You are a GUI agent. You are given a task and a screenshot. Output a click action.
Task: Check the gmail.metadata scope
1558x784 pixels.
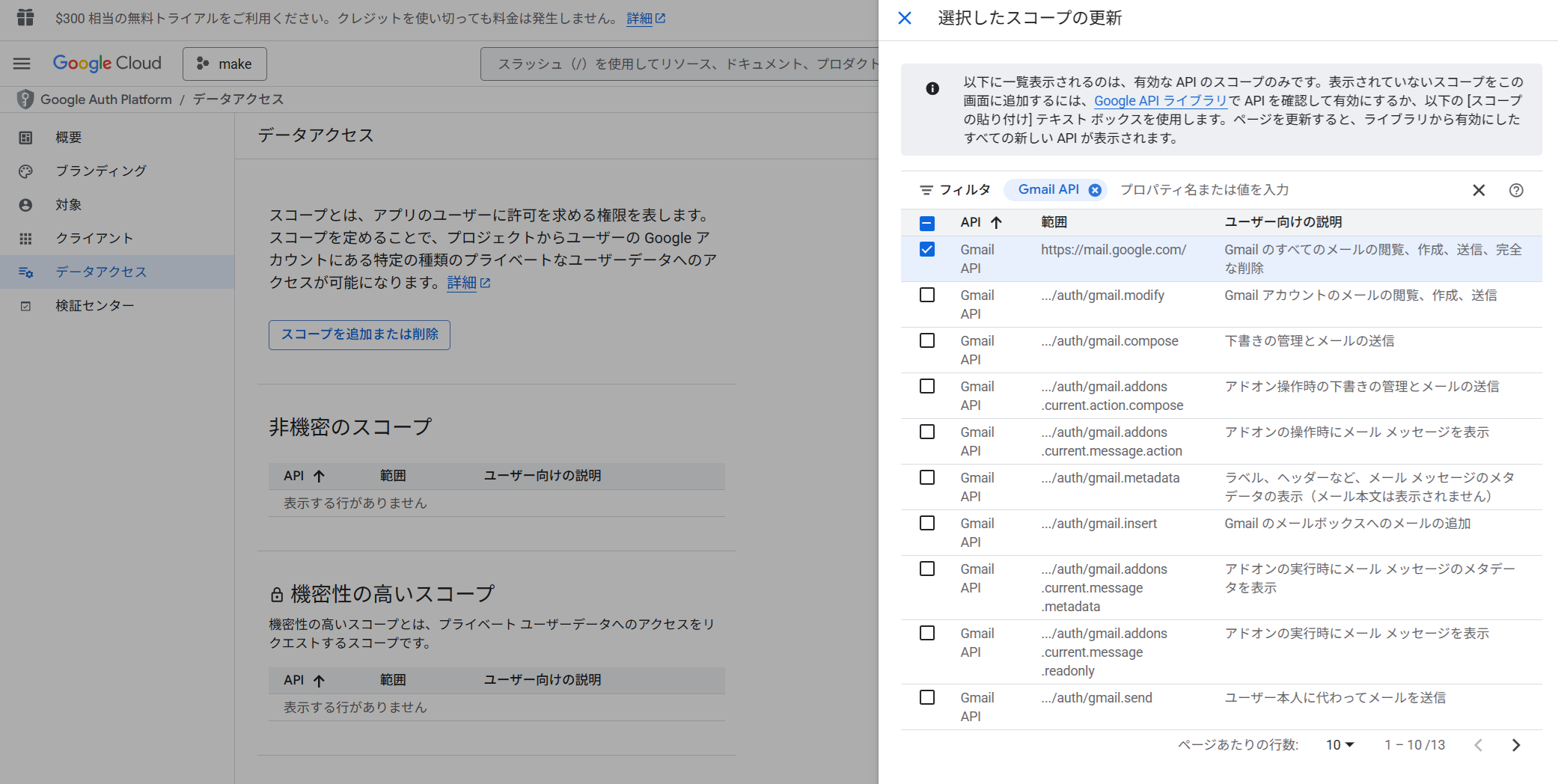point(927,478)
